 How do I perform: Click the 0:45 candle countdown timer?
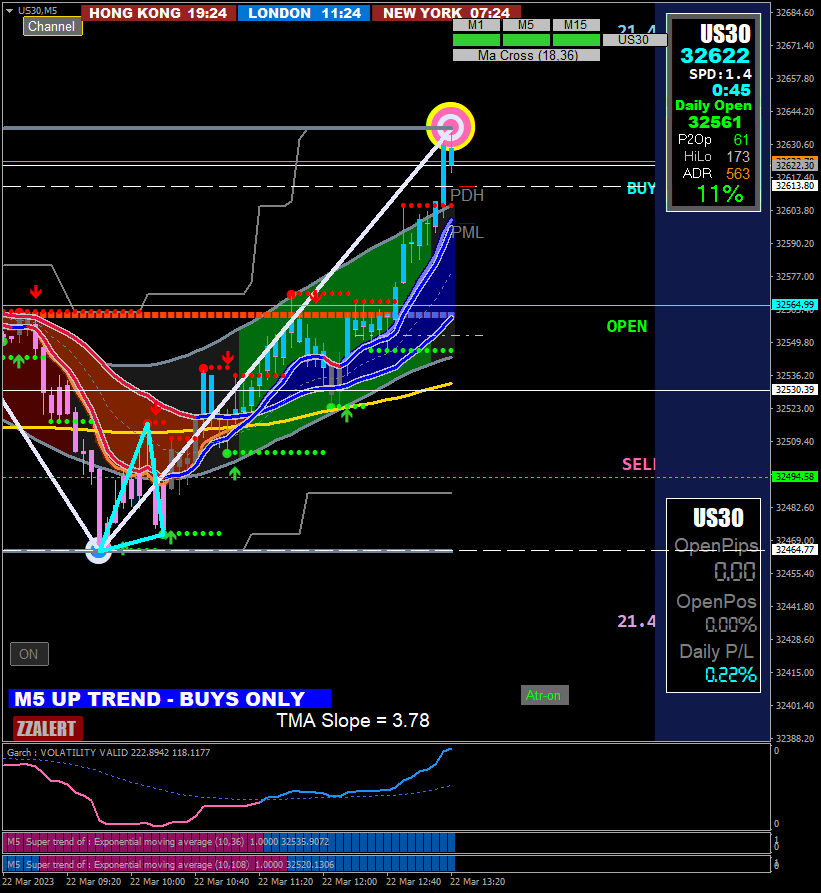(731, 90)
